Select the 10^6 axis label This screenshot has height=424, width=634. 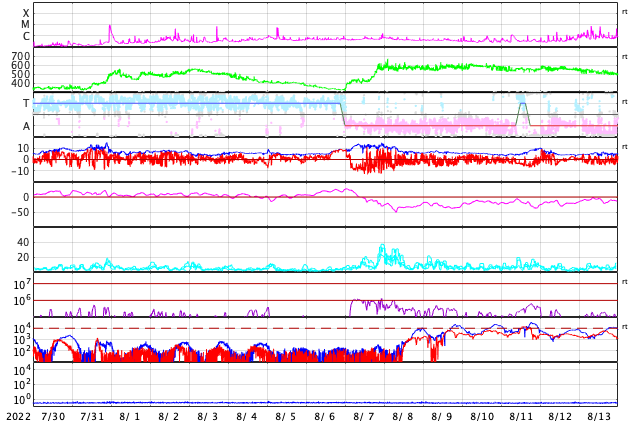click(22, 300)
